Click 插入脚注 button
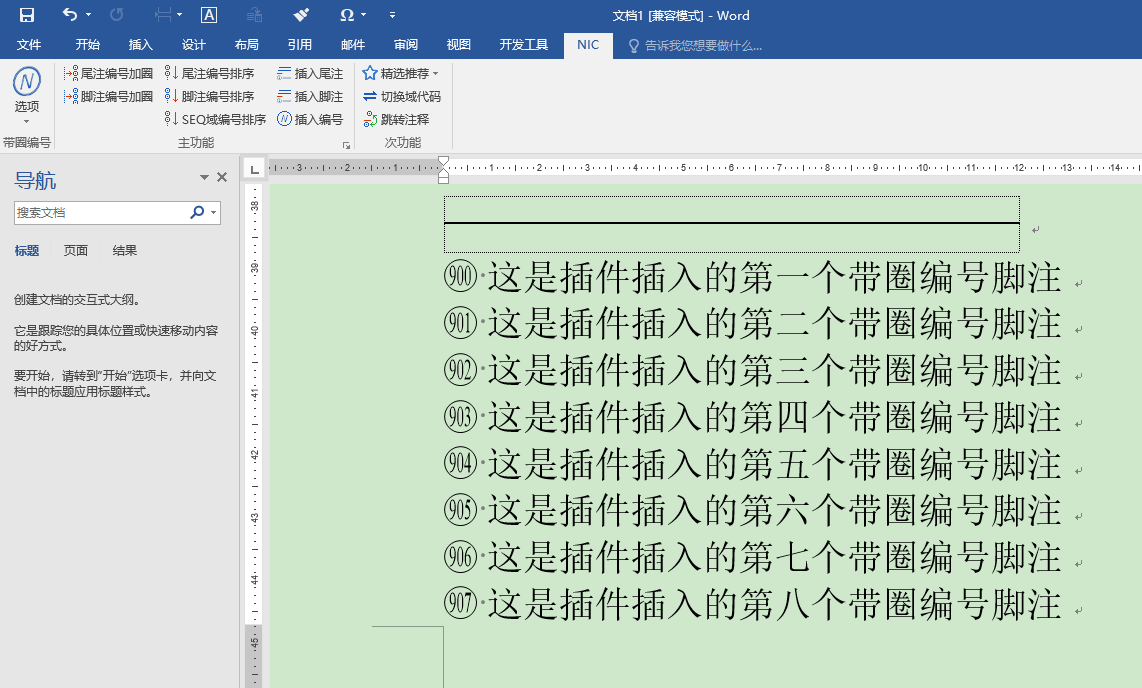1142x688 pixels. click(310, 96)
